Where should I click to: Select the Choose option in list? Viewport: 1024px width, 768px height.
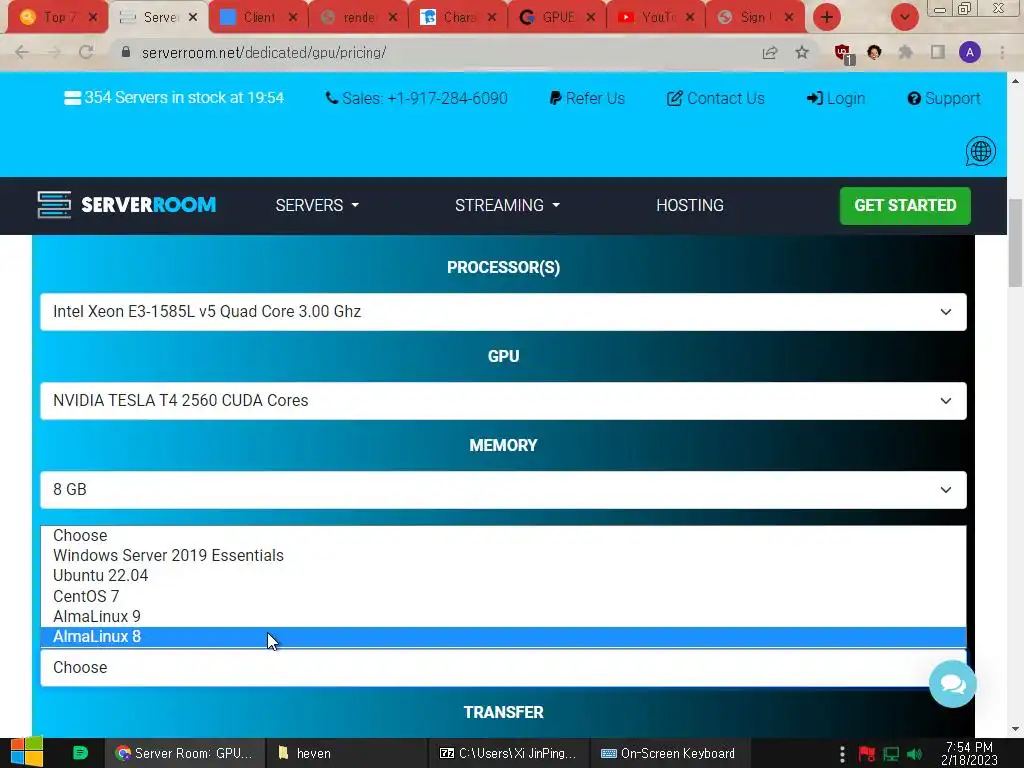(x=503, y=536)
